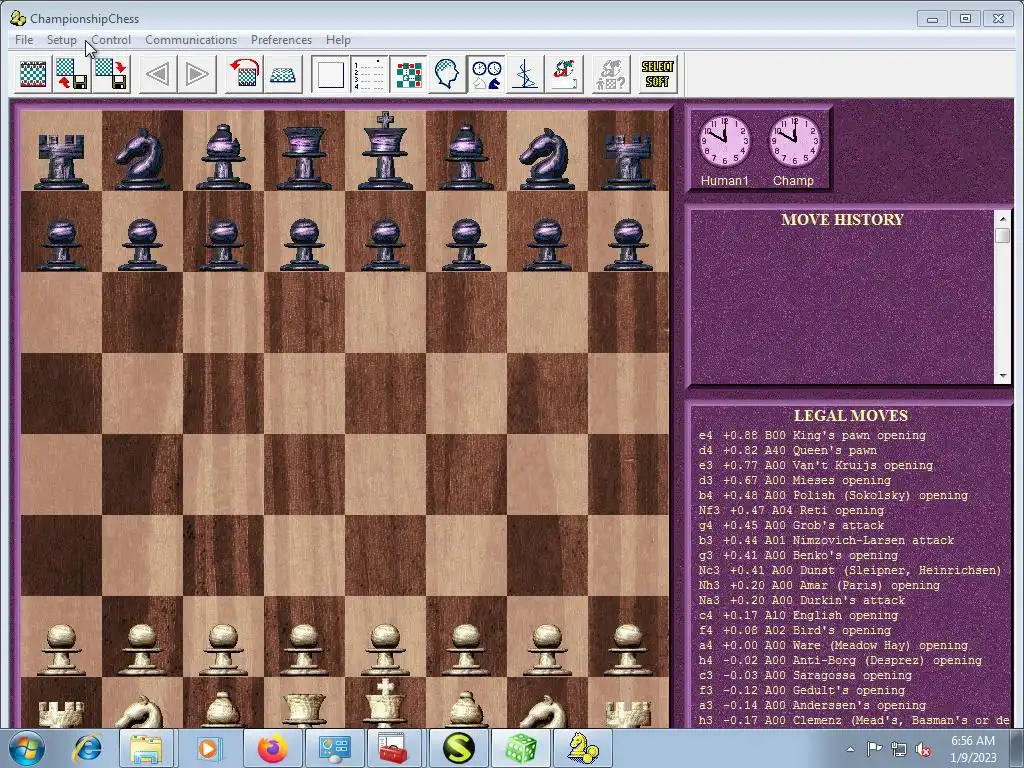Choose legal move b4 Polish (Sokolsky) opening
The image size is (1024, 768).
click(833, 496)
